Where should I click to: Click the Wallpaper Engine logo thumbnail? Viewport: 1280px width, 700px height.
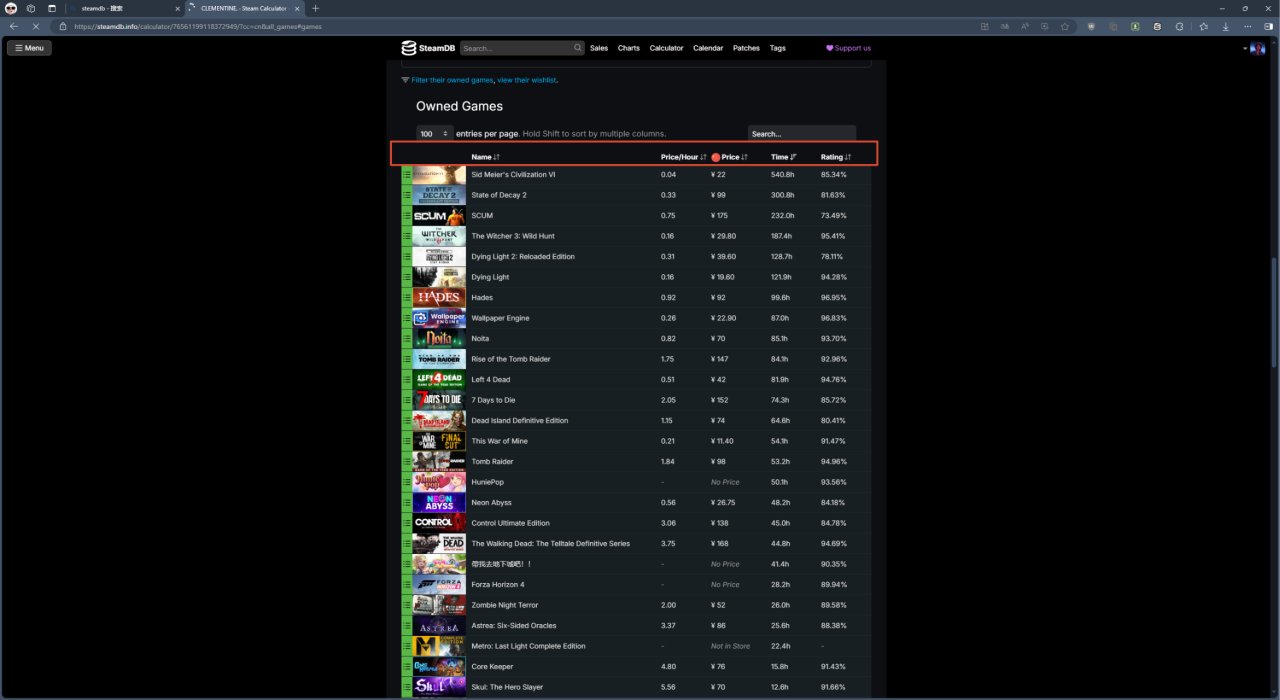(439, 318)
